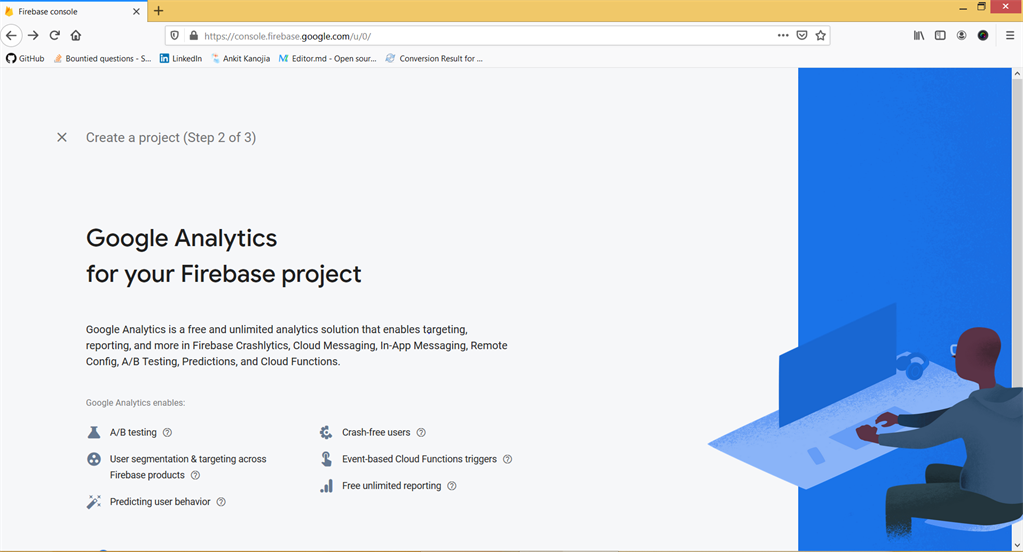Click the page vertical scrollbar
This screenshot has width=1023, height=552.
click(x=1017, y=235)
